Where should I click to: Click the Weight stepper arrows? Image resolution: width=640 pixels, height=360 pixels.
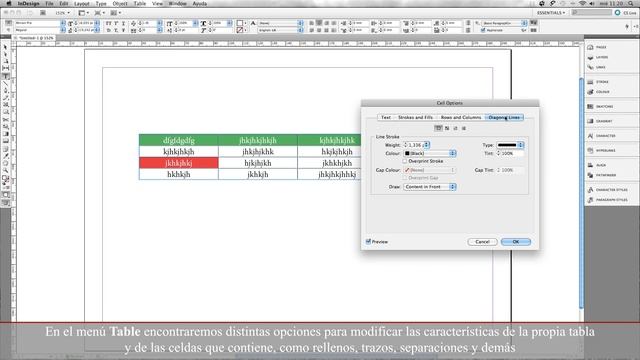(405, 145)
